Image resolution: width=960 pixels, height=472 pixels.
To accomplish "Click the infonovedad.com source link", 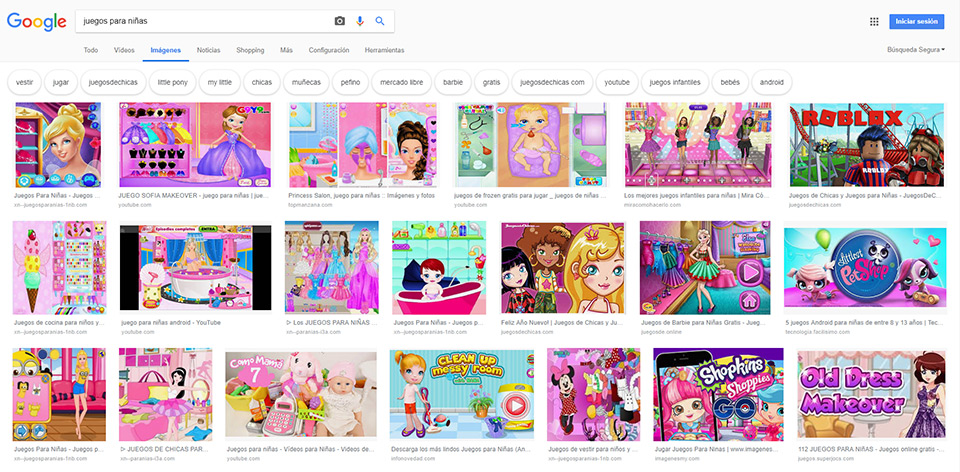I will (x=413, y=459).
